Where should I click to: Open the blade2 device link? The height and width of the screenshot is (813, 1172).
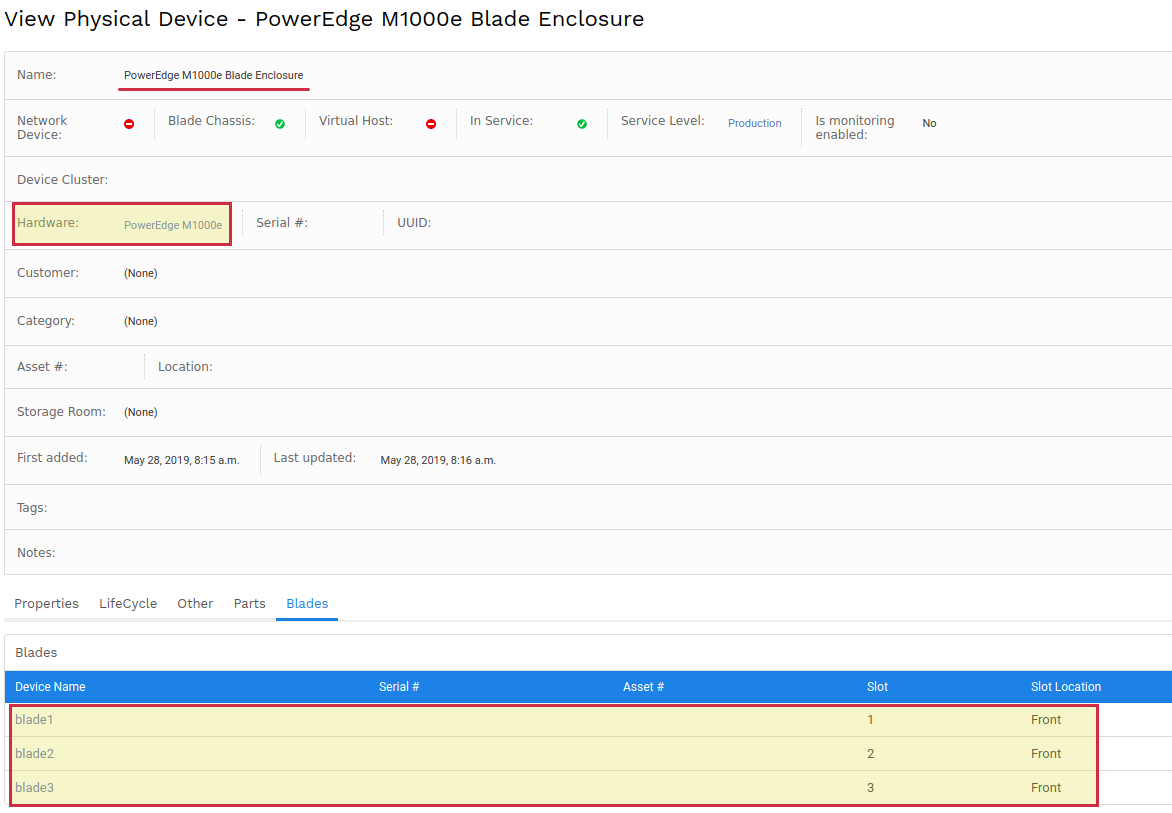point(34,753)
